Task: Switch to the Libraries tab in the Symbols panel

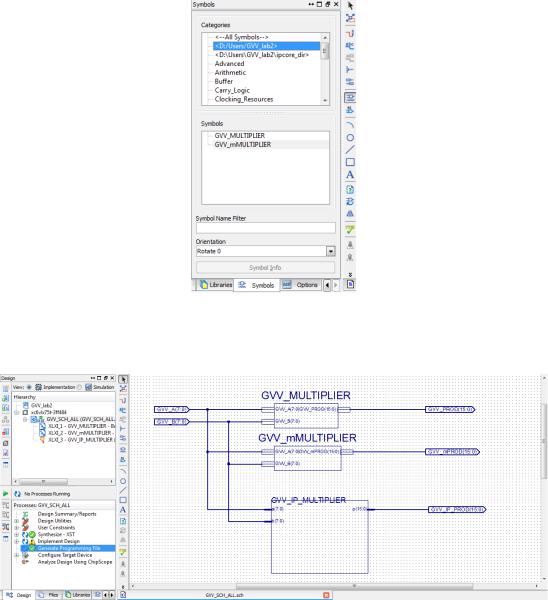Action: (x=216, y=285)
